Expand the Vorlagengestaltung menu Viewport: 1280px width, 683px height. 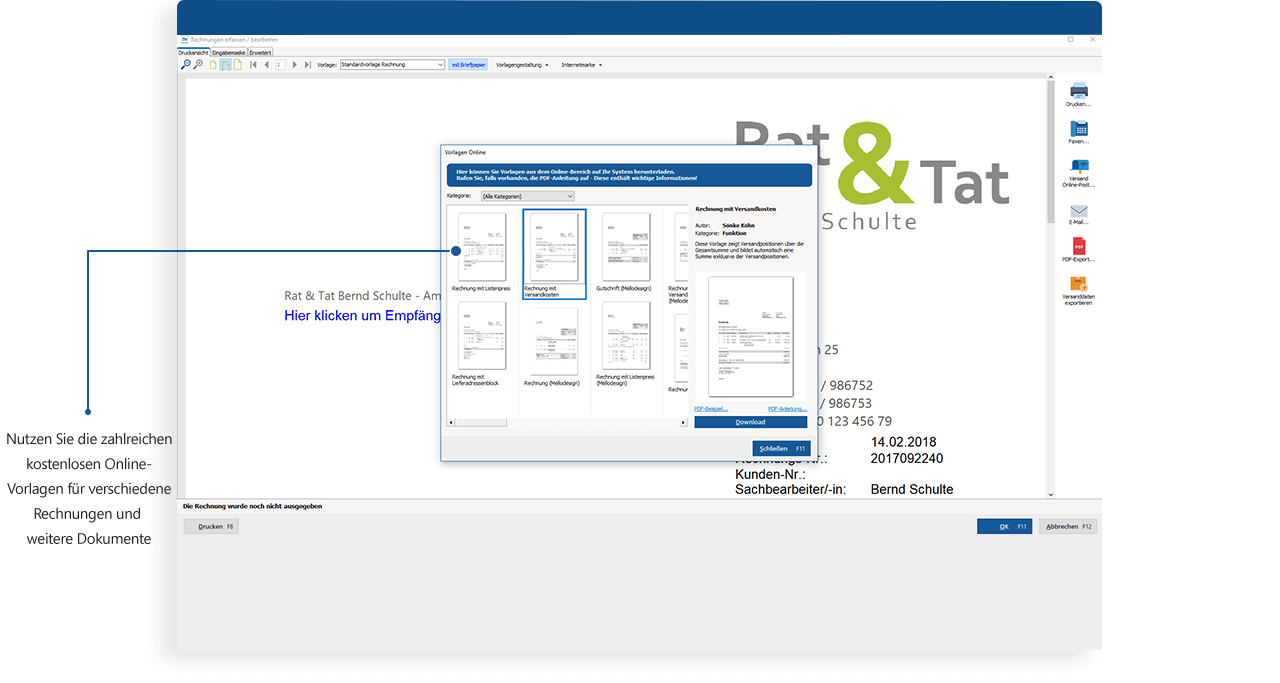522,65
